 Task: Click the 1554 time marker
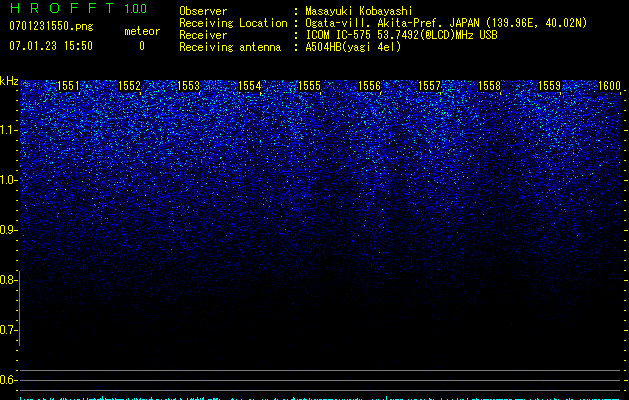[x=250, y=86]
